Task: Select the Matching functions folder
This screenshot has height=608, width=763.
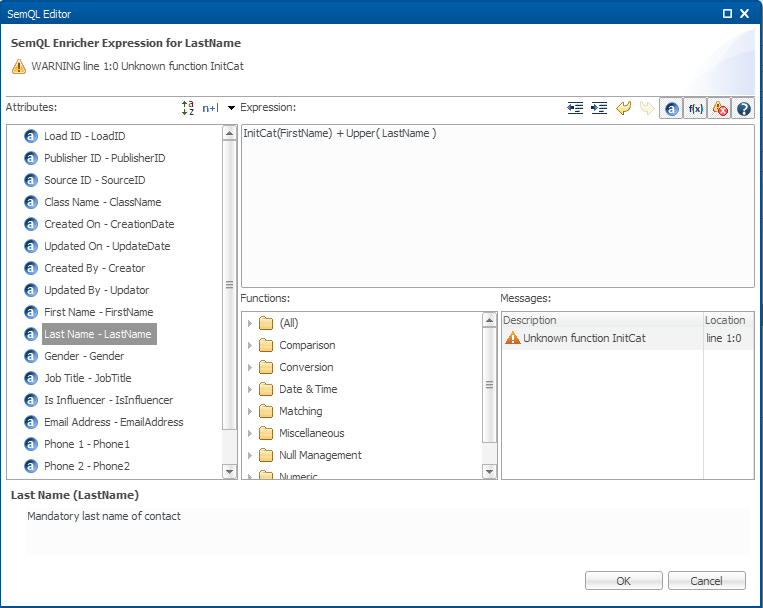Action: coord(300,411)
